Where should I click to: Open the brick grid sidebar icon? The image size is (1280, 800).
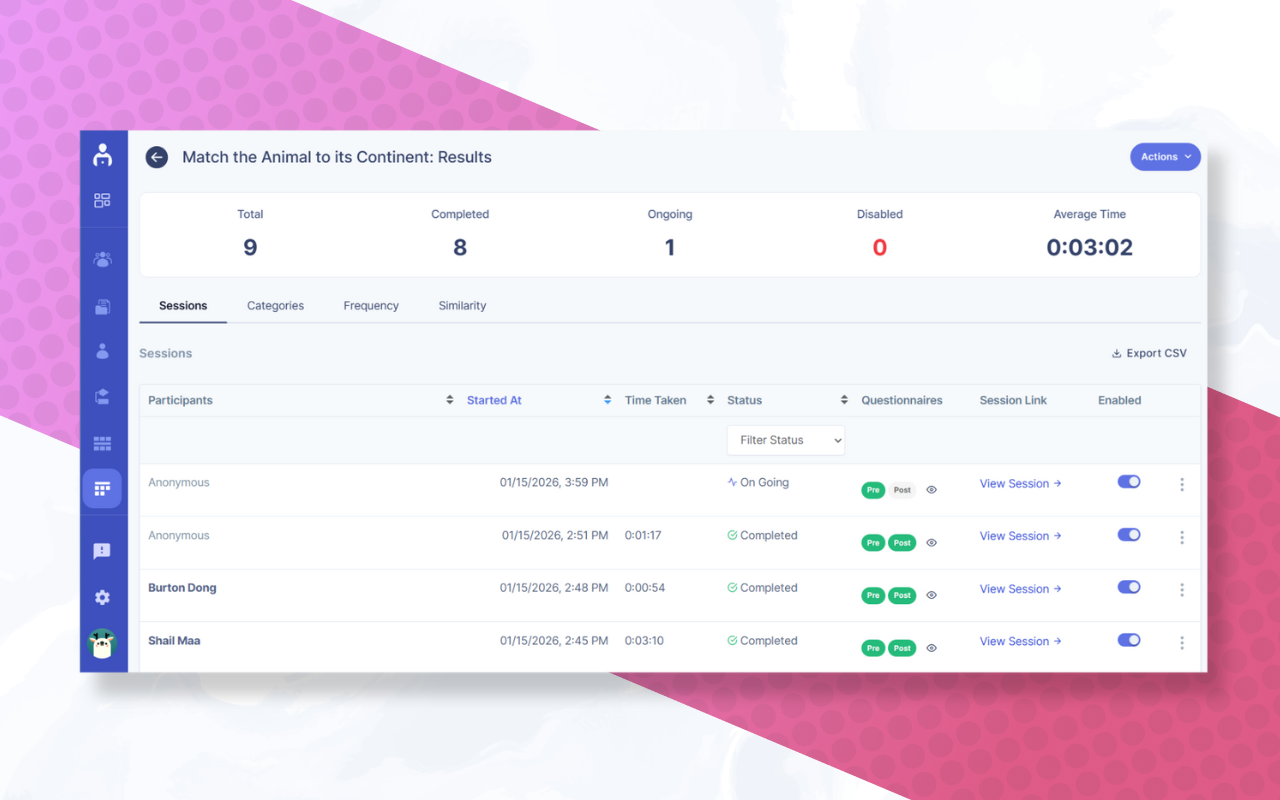coord(102,443)
